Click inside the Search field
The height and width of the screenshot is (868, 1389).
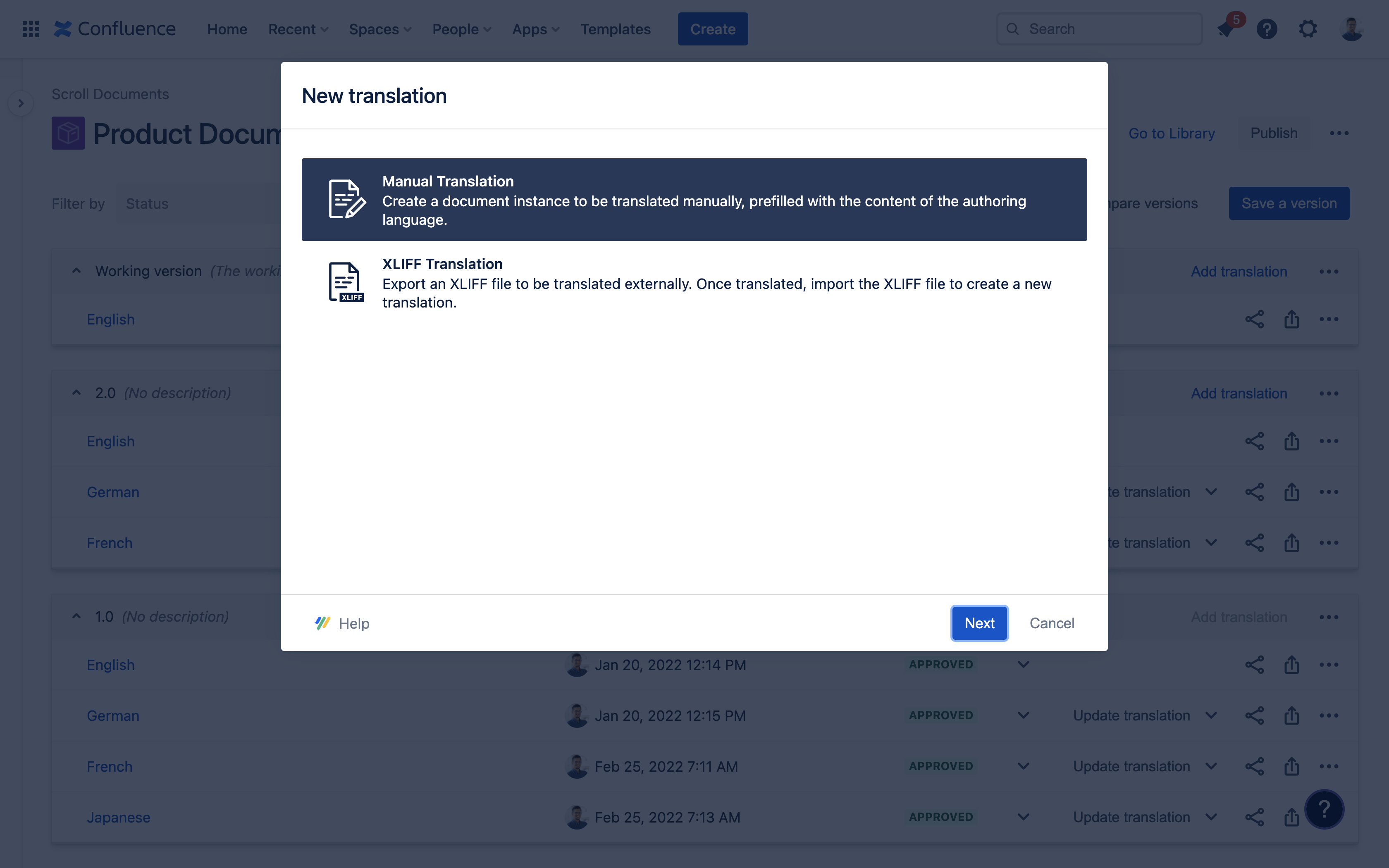1099,28
